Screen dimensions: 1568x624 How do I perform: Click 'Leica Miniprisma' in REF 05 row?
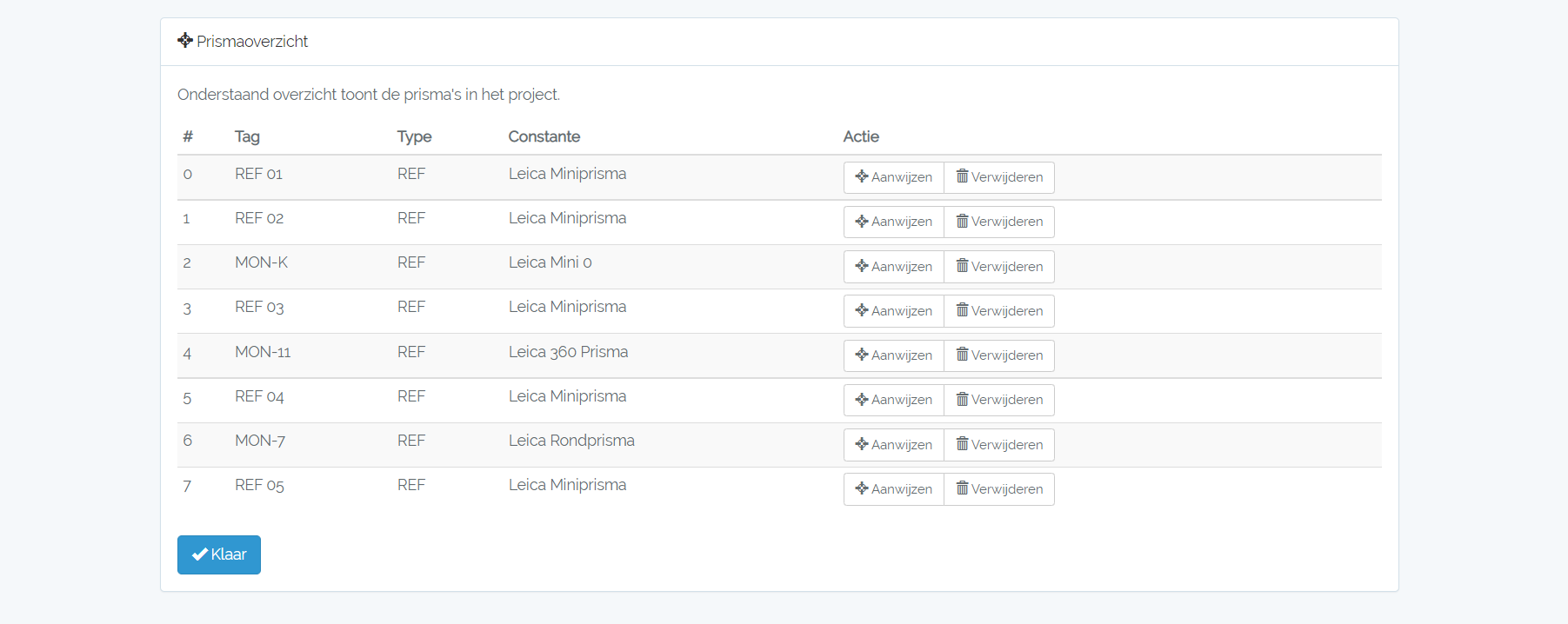[x=567, y=485]
